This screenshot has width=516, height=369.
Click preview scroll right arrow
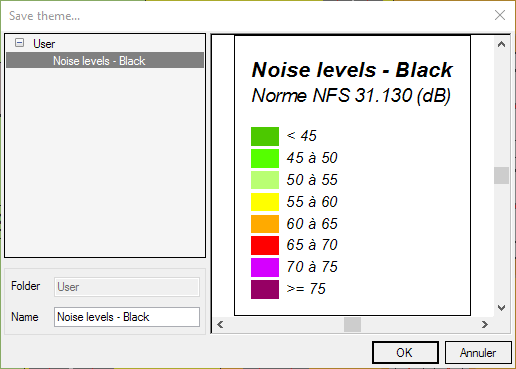(x=485, y=324)
